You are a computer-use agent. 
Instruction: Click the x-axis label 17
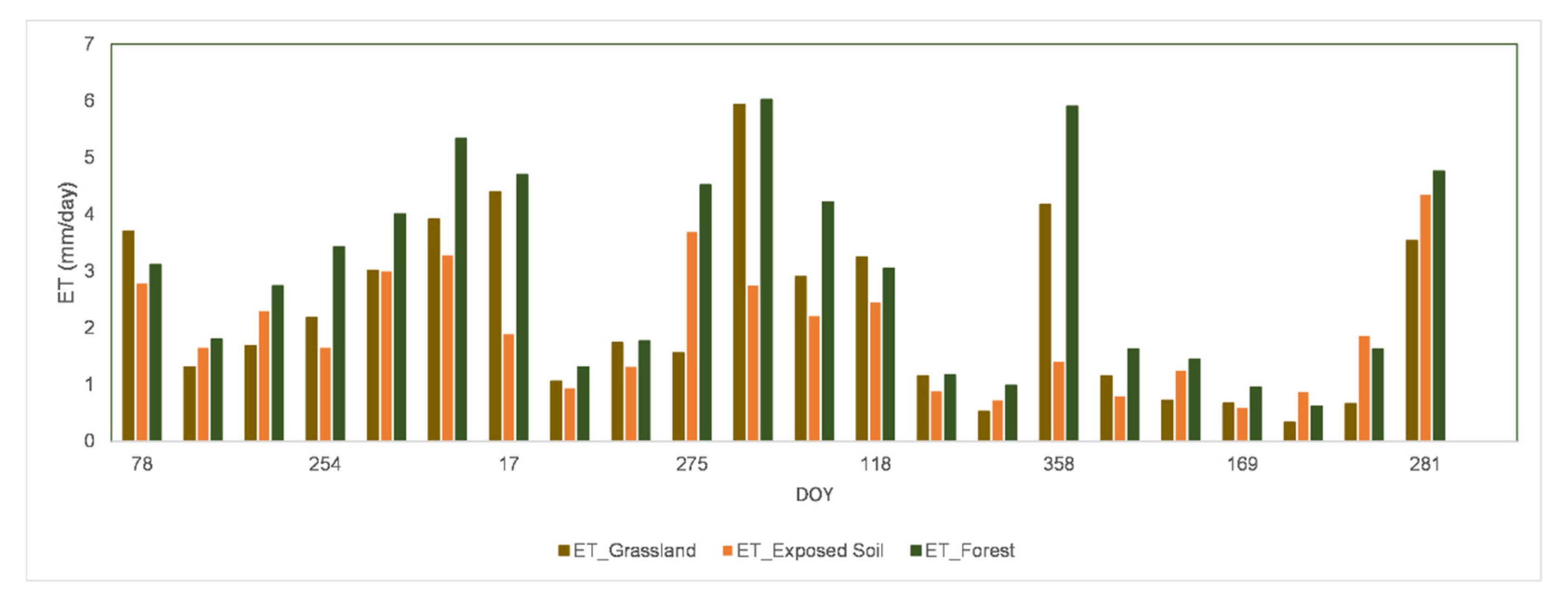click(x=509, y=464)
